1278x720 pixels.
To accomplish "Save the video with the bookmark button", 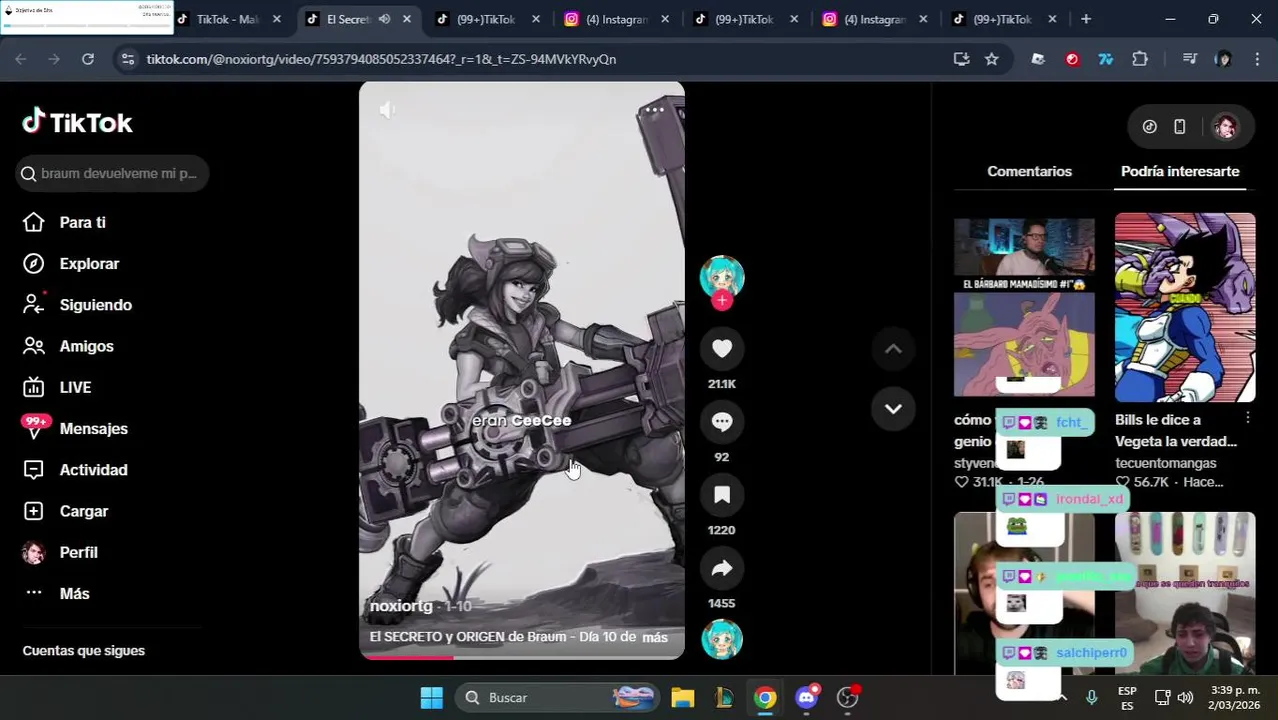I will [722, 495].
